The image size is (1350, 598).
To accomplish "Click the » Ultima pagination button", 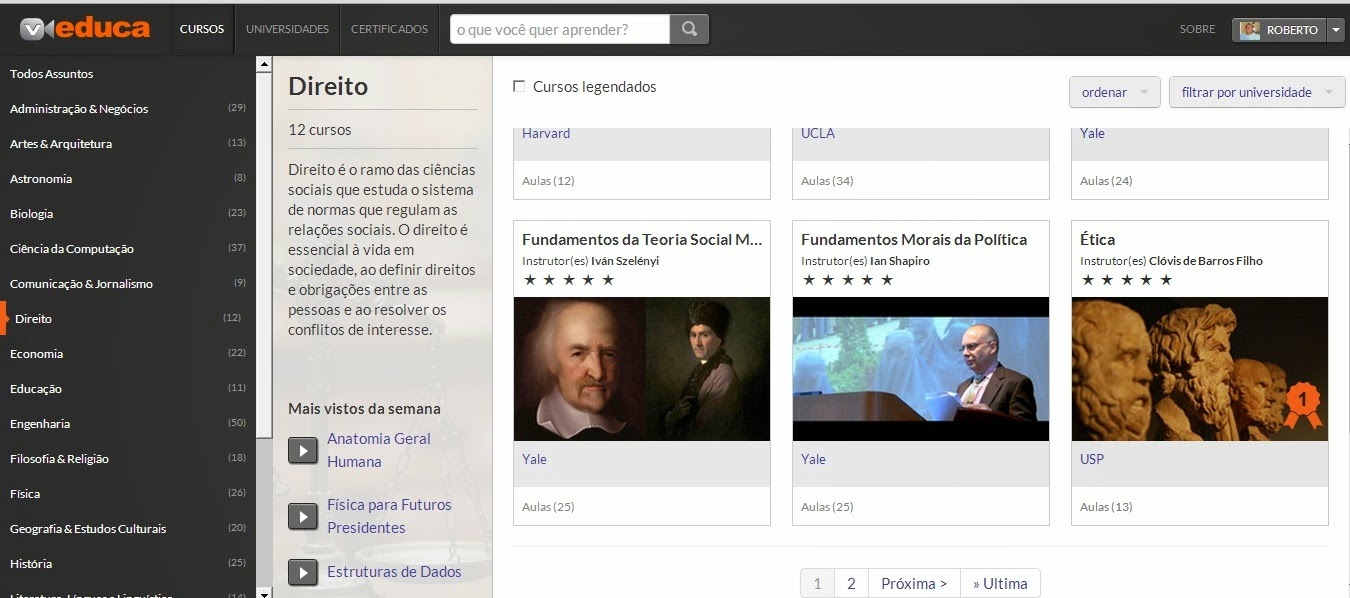I will click(x=1000, y=584).
